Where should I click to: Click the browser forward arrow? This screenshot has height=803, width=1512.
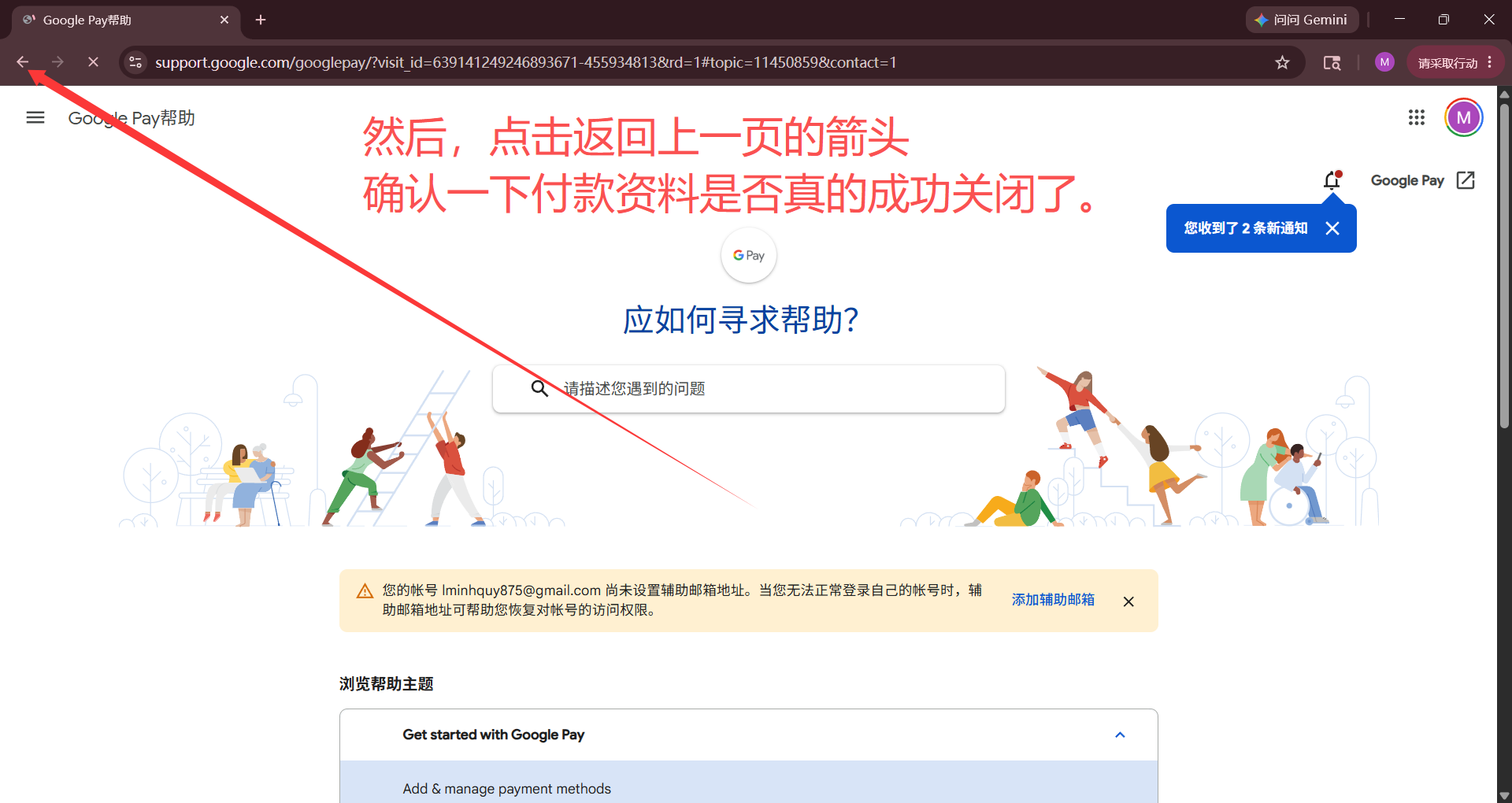(57, 62)
